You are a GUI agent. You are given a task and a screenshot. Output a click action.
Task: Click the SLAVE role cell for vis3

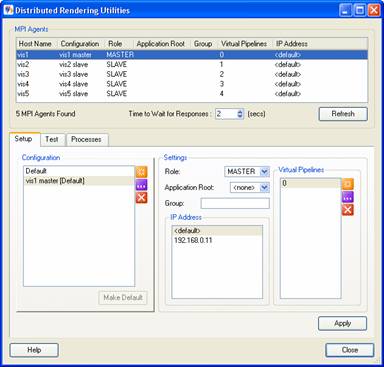coord(117,74)
